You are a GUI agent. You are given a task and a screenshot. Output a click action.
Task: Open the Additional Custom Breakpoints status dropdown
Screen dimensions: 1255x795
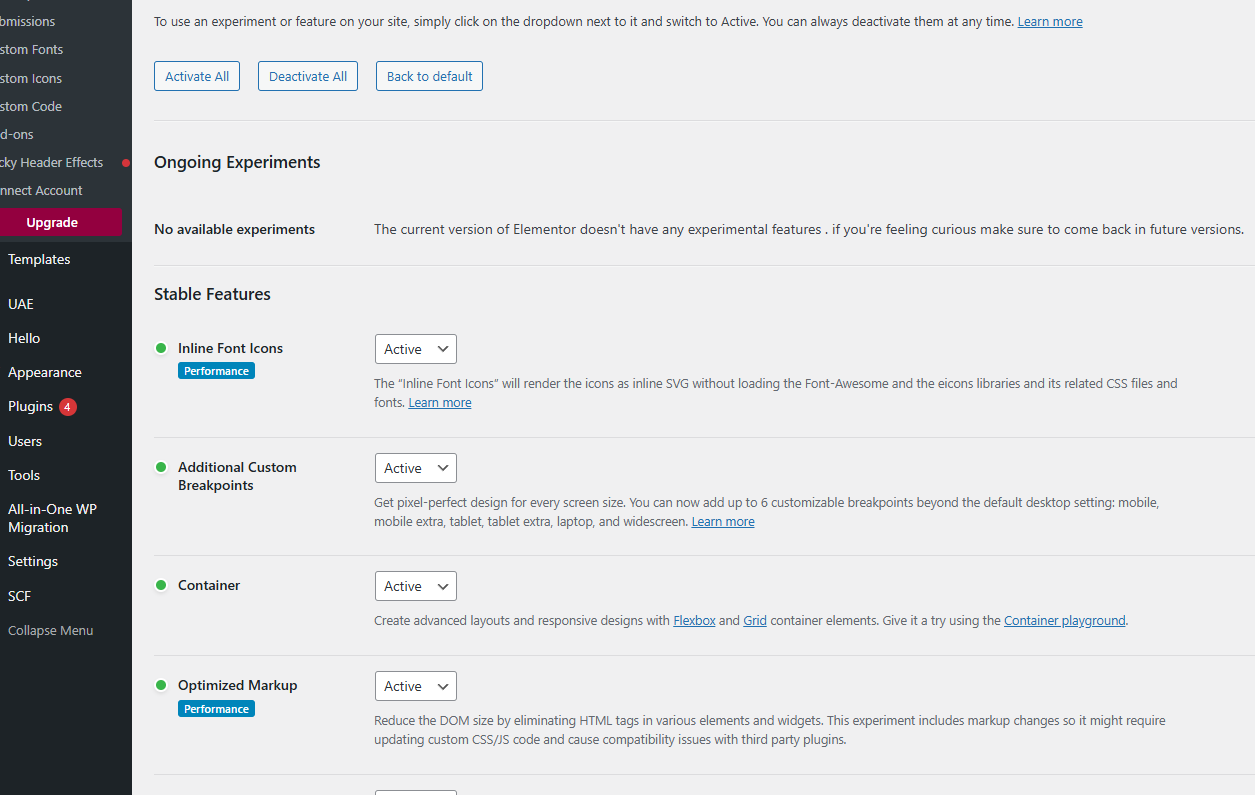415,468
